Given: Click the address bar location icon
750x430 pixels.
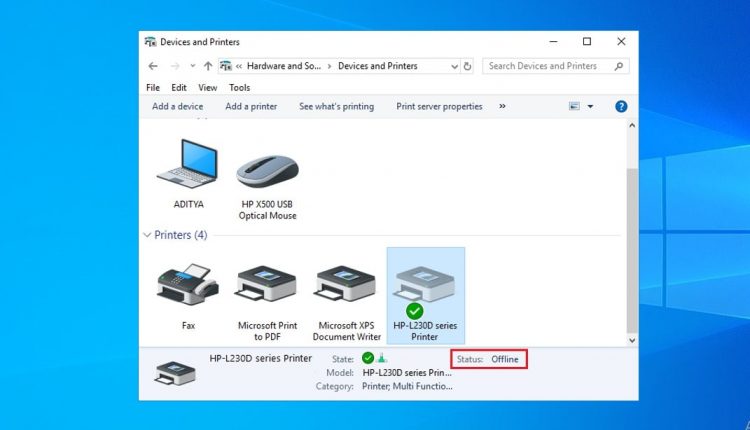Looking at the screenshot, I should point(226,66).
